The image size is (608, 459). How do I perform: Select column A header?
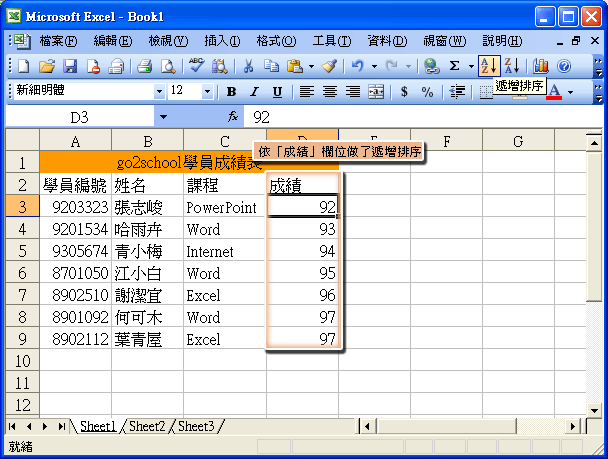point(76,140)
